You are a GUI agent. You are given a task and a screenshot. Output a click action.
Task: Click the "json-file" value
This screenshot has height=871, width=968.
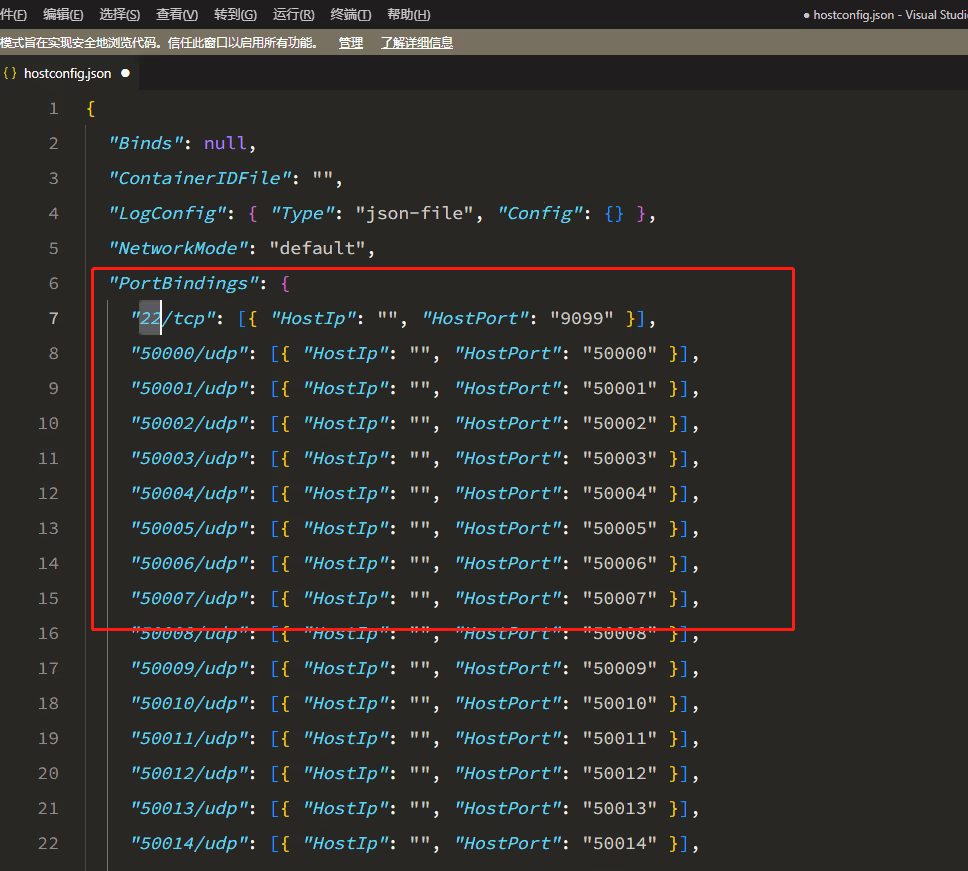click(x=414, y=214)
